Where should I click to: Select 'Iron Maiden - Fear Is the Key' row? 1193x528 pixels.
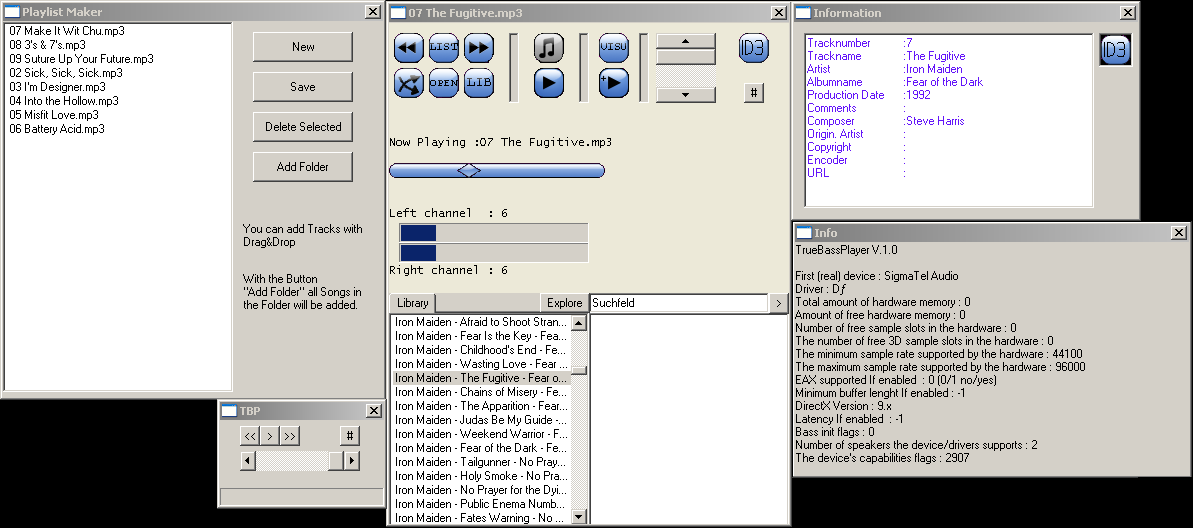pyautogui.click(x=481, y=336)
